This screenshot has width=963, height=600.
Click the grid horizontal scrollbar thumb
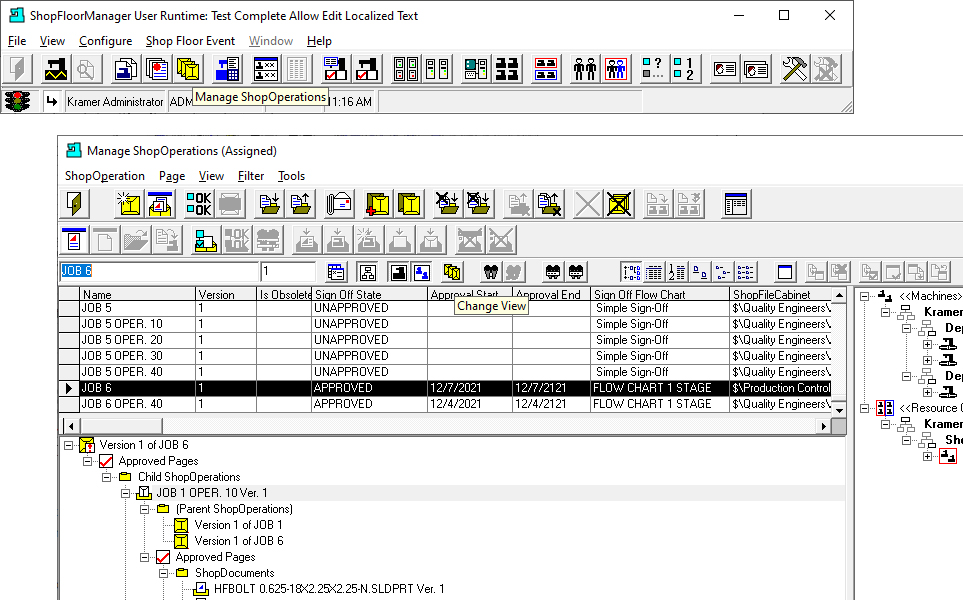[x=121, y=426]
